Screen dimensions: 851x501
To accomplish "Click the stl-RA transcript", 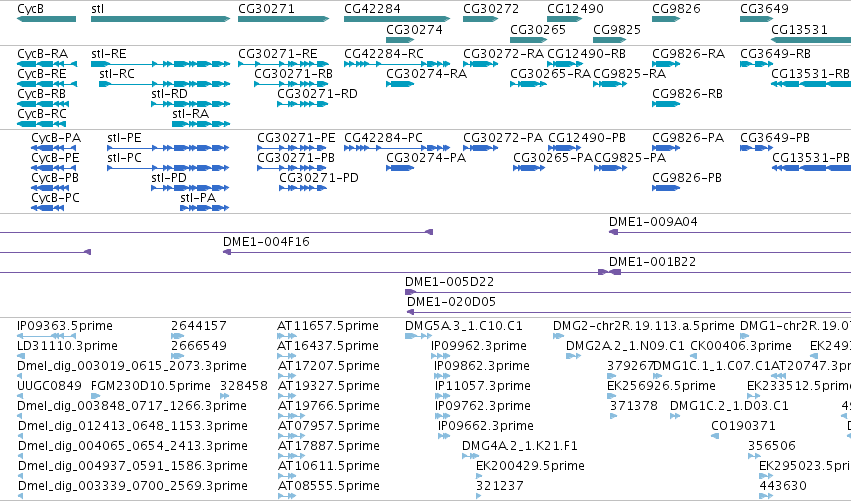I will [x=201, y=124].
